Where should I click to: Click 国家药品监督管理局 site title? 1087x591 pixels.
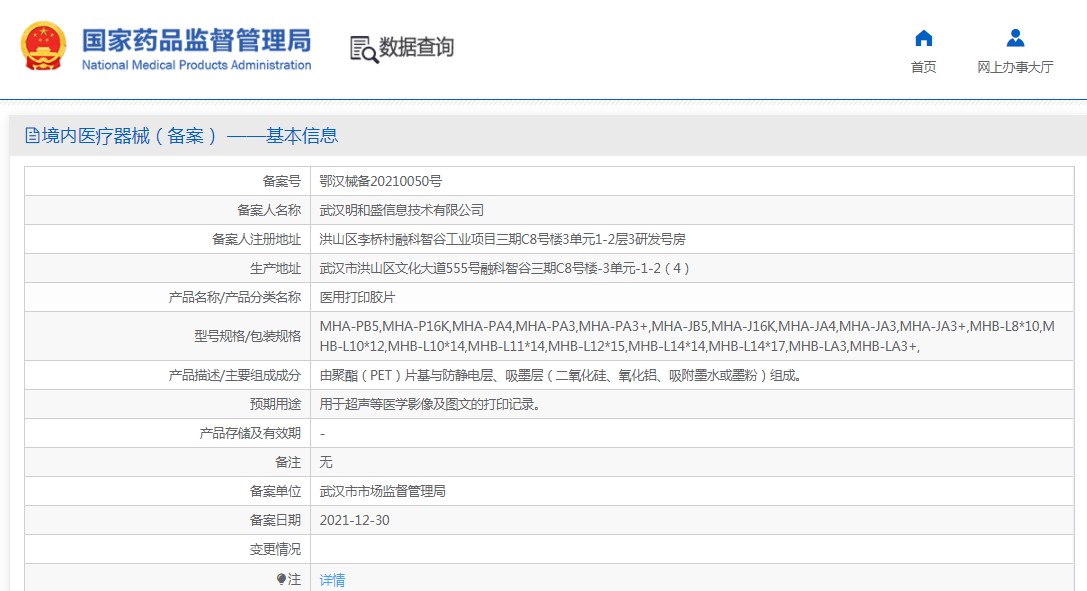(197, 41)
